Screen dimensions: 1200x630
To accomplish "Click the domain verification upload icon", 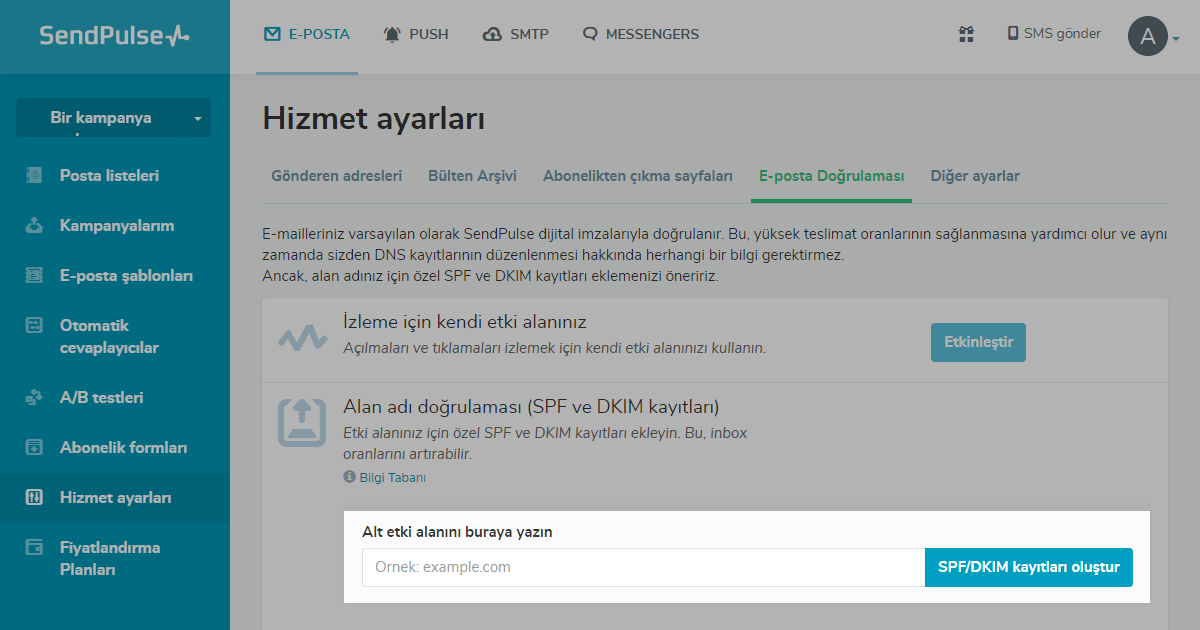I will click(x=302, y=422).
